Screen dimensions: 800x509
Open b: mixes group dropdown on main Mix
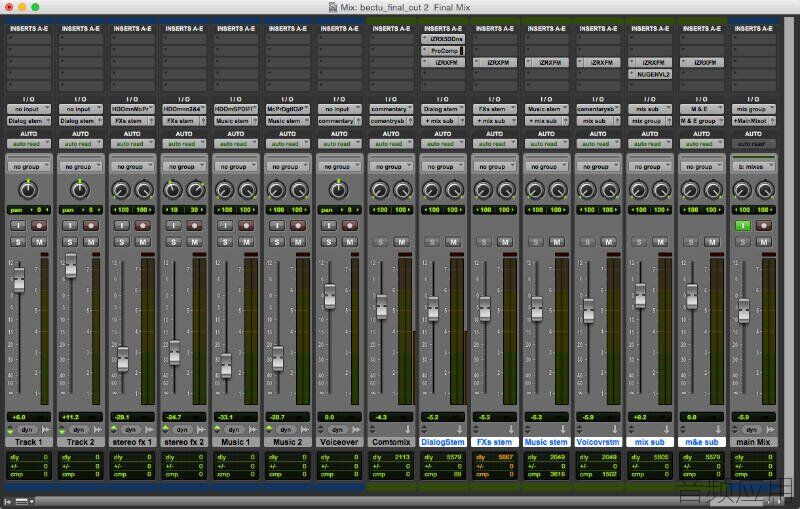[x=754, y=167]
